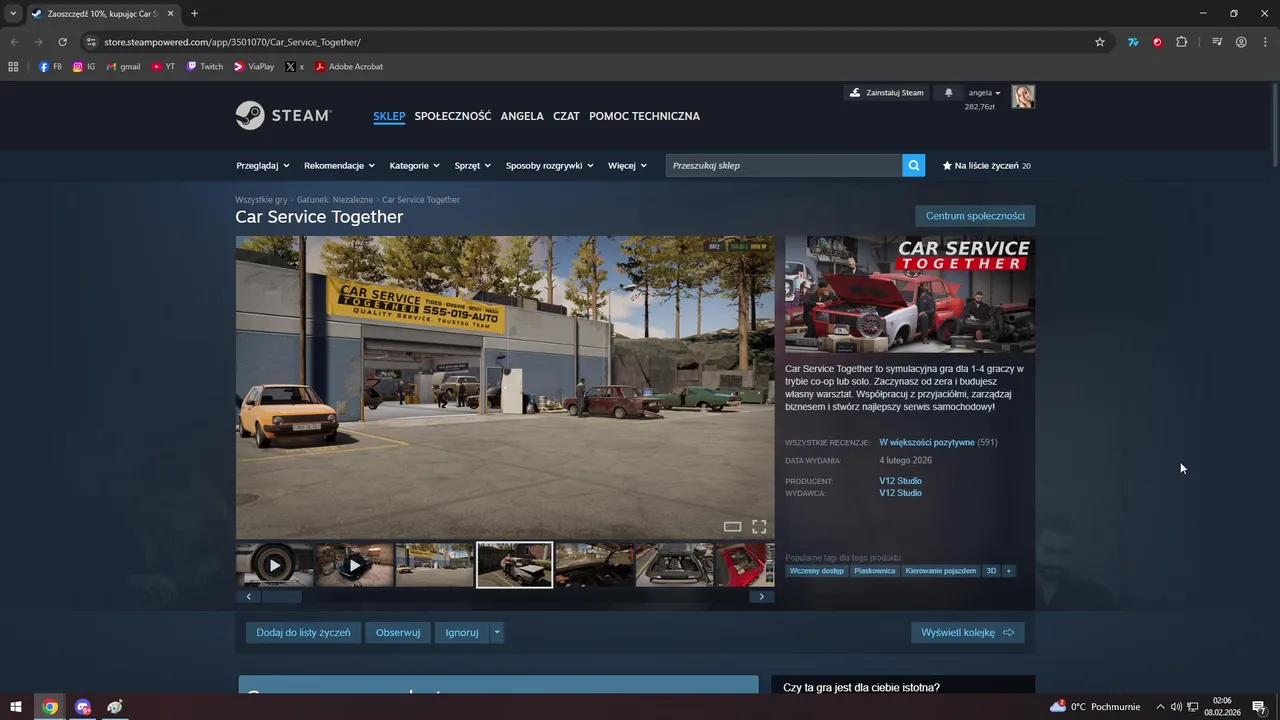
Task: Click Chrome icon in the taskbar
Action: 50,707
